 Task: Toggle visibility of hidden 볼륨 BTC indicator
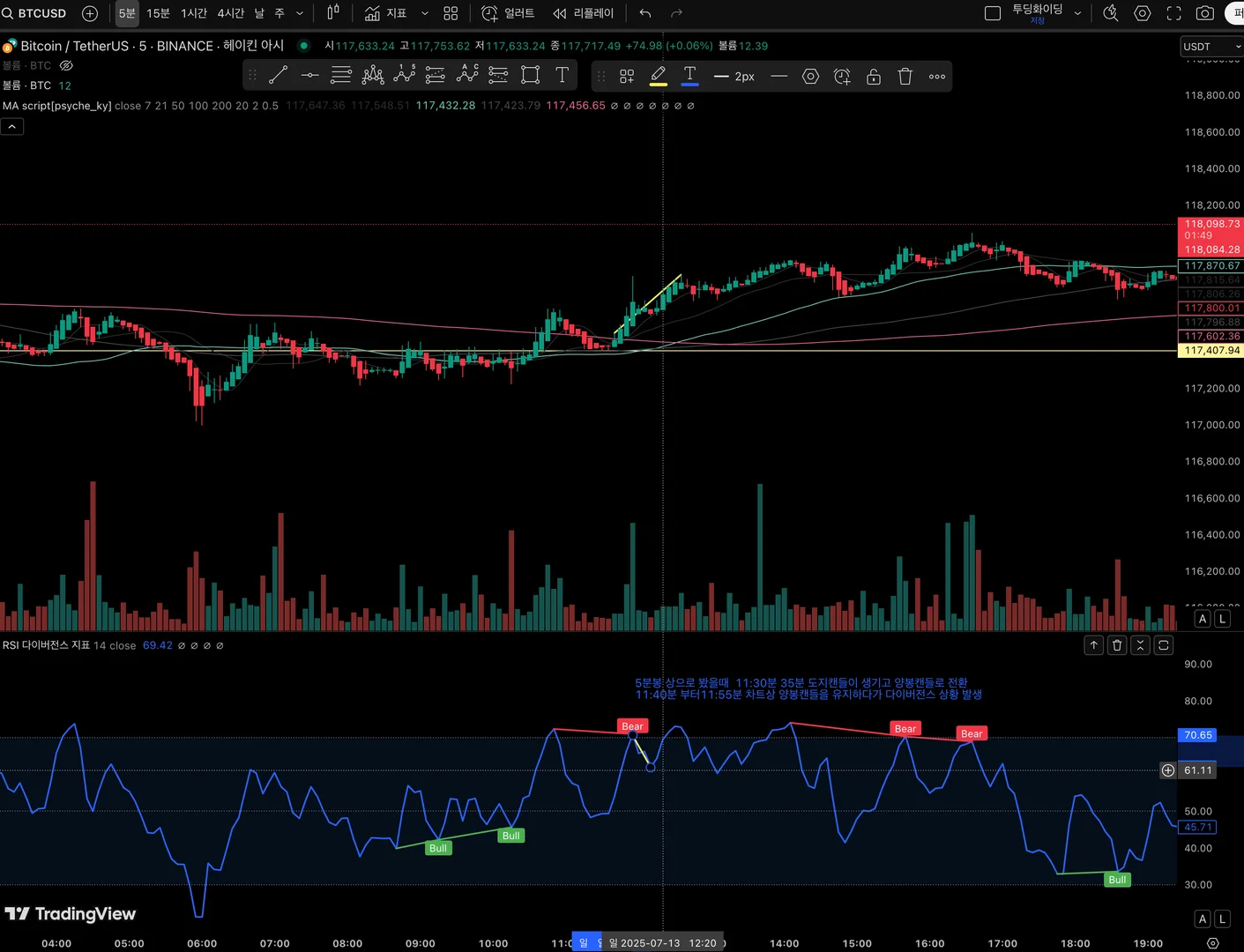tap(66, 66)
